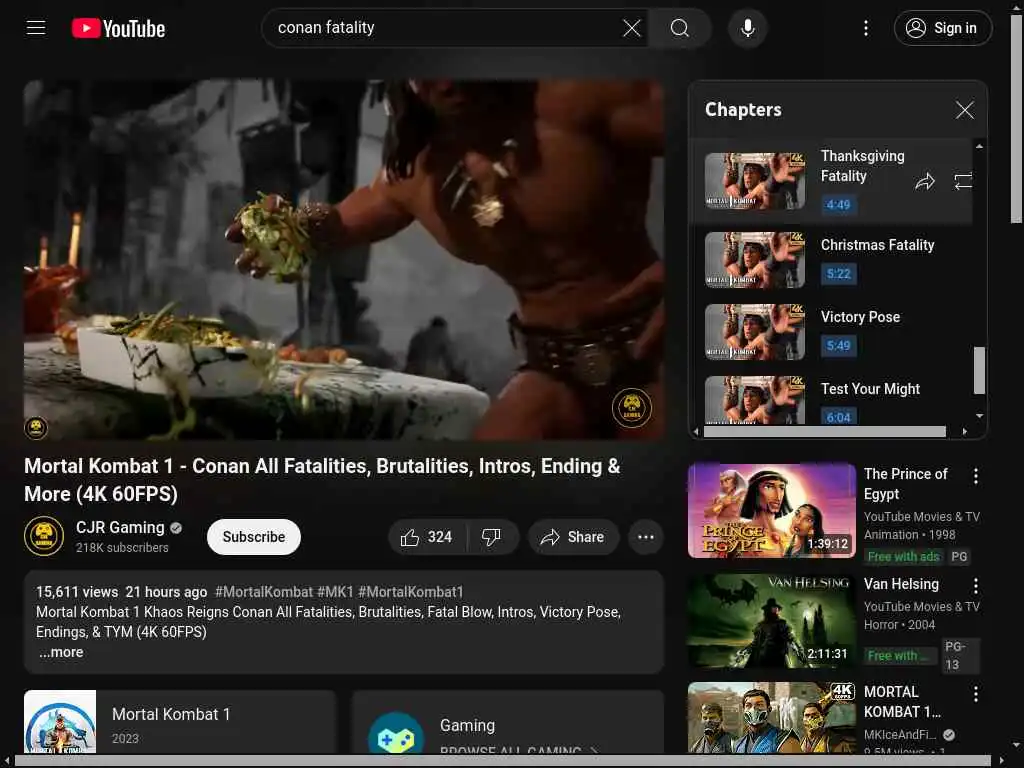Subscribe to CJR Gaming
The width and height of the screenshot is (1024, 768).
pyautogui.click(x=254, y=537)
